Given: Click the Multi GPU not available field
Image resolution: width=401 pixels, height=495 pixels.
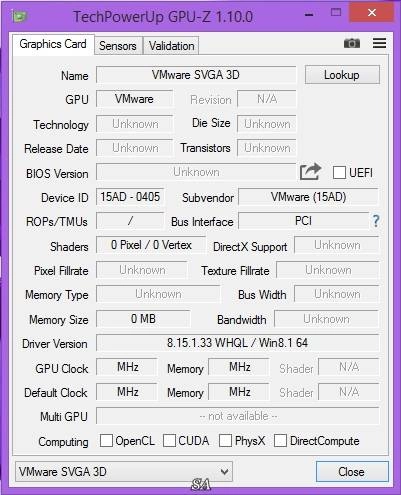Looking at the screenshot, I should pos(237,416).
